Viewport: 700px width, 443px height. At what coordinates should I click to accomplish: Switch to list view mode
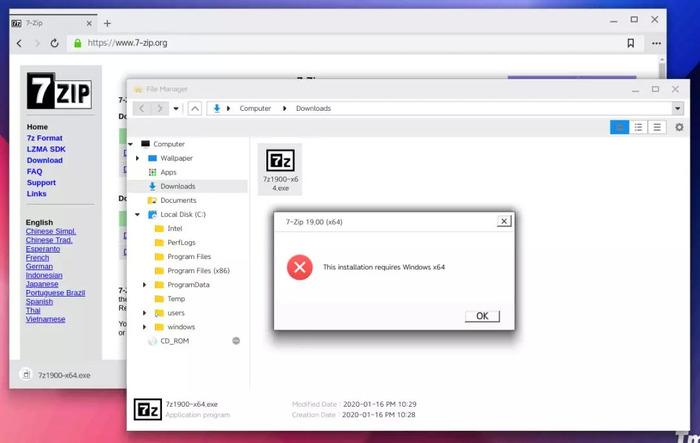click(x=638, y=127)
